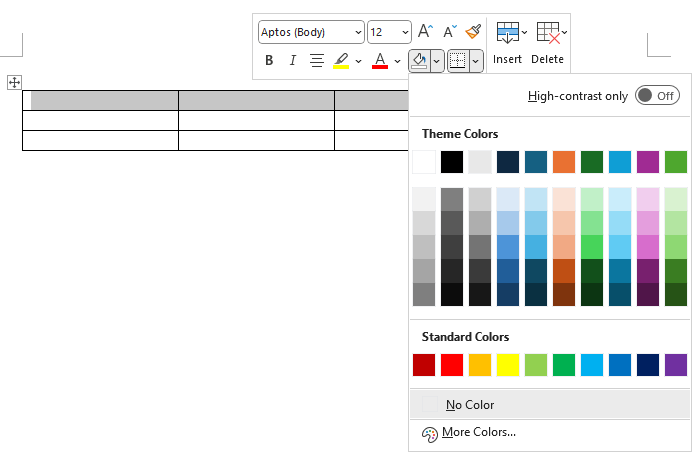Apply red font color
Screen dimensions: 698x458
(380, 60)
